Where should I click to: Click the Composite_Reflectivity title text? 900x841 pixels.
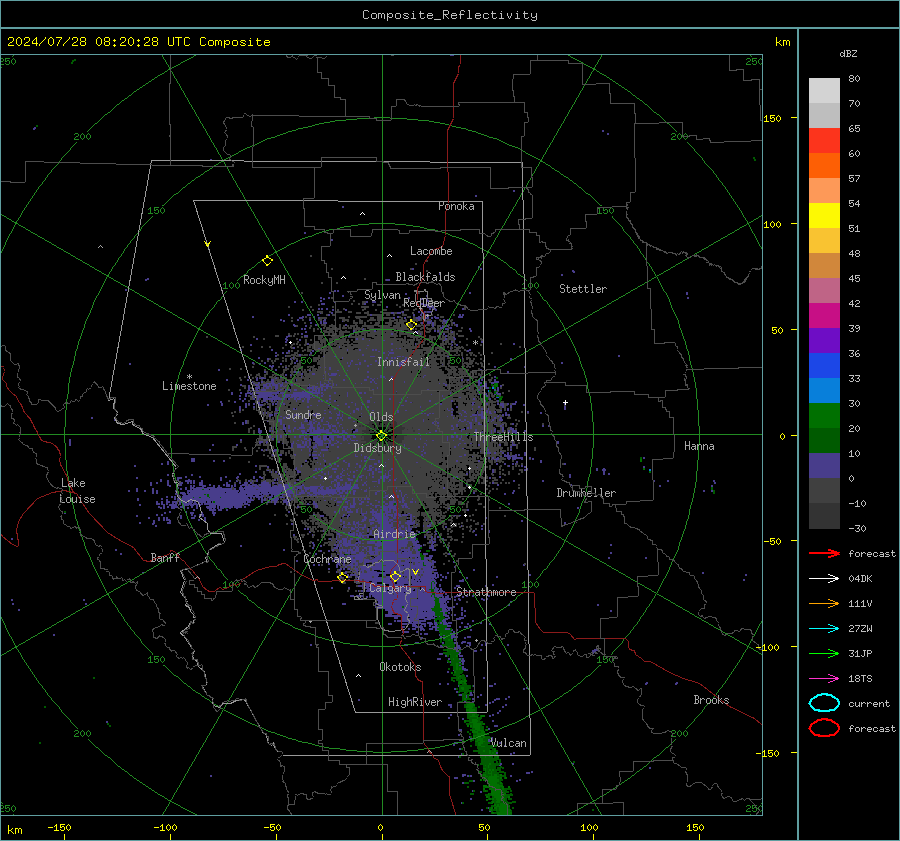pyautogui.click(x=450, y=15)
